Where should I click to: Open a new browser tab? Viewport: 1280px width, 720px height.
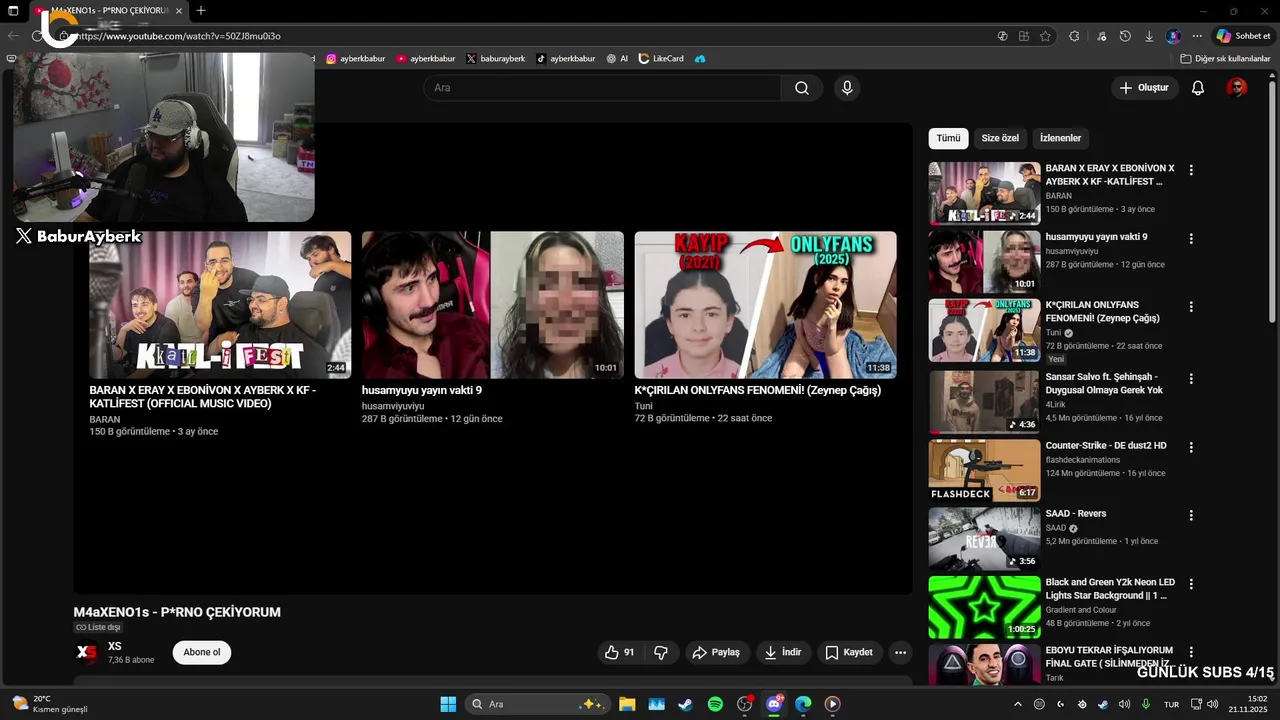point(201,11)
